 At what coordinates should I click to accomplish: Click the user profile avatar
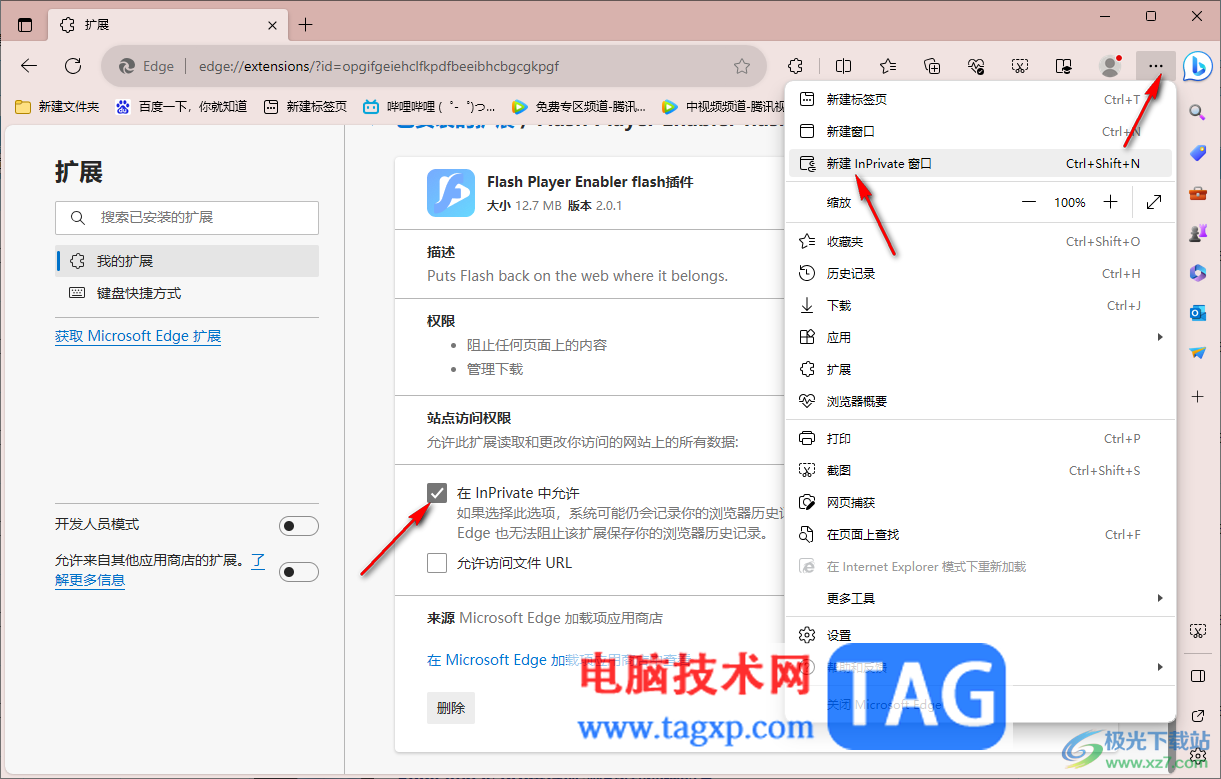(1110, 66)
